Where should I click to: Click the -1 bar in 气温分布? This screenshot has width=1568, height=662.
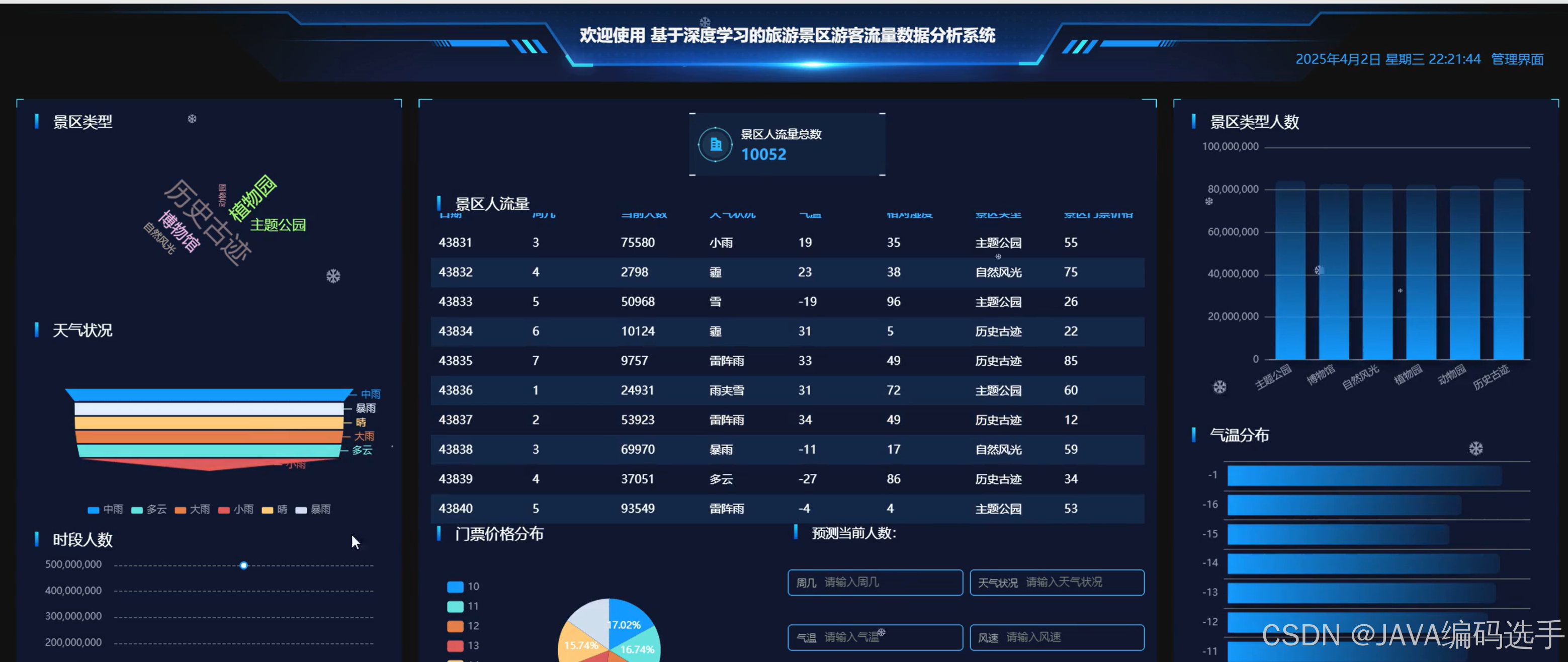click(1365, 476)
